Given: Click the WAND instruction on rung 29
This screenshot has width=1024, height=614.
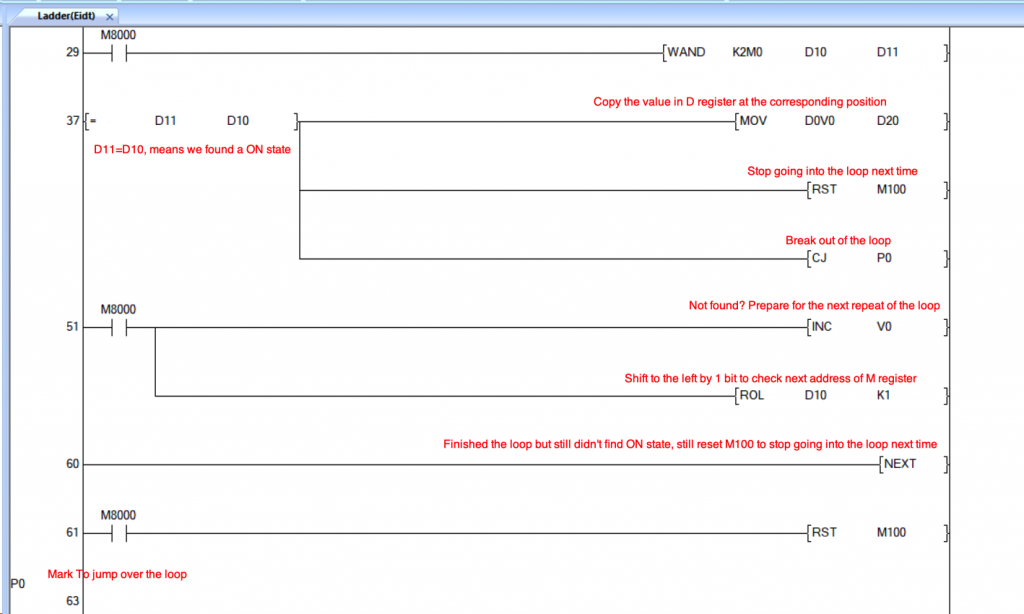Looking at the screenshot, I should point(686,53).
